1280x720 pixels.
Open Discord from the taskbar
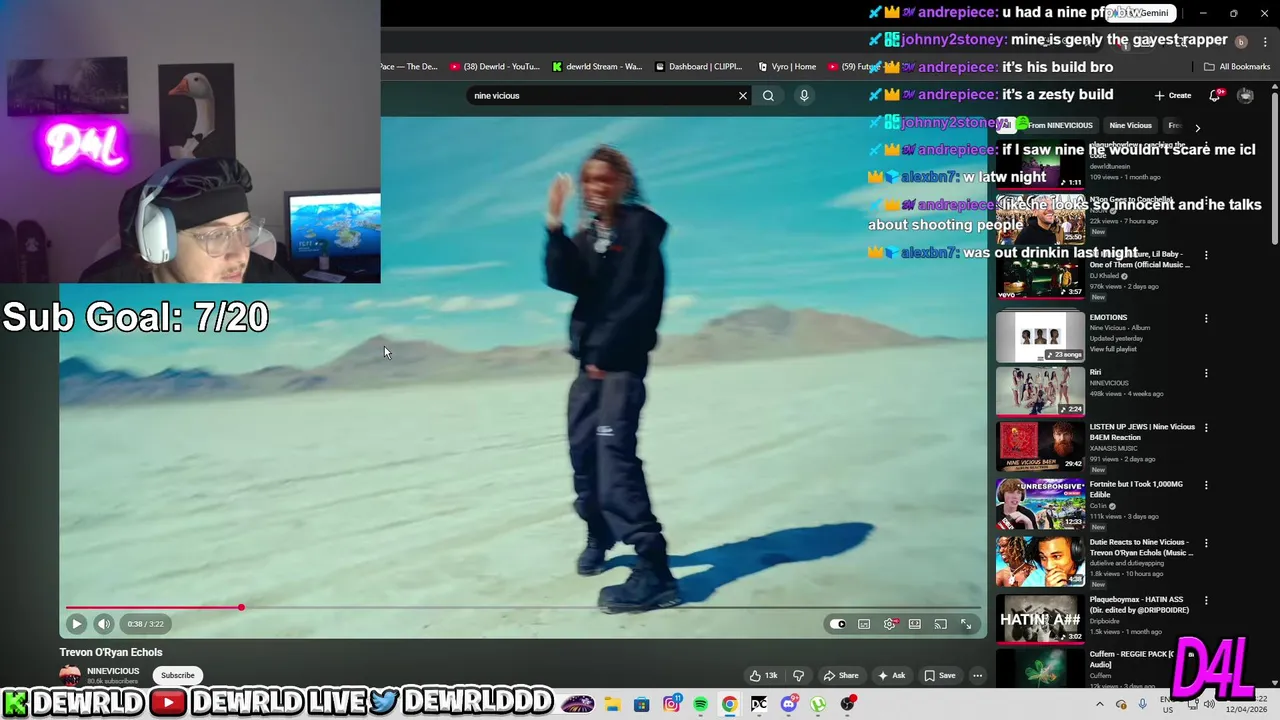click(789, 705)
